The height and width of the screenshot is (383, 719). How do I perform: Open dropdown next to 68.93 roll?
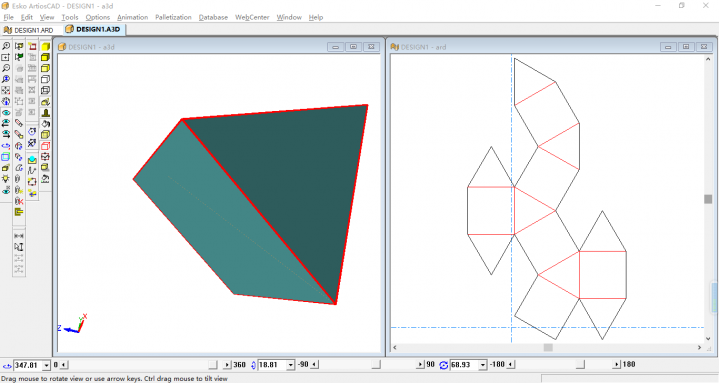482,365
